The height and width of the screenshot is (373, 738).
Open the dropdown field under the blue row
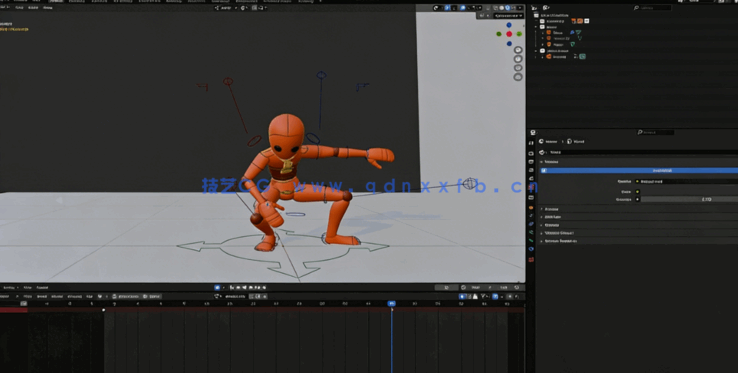(x=690, y=181)
